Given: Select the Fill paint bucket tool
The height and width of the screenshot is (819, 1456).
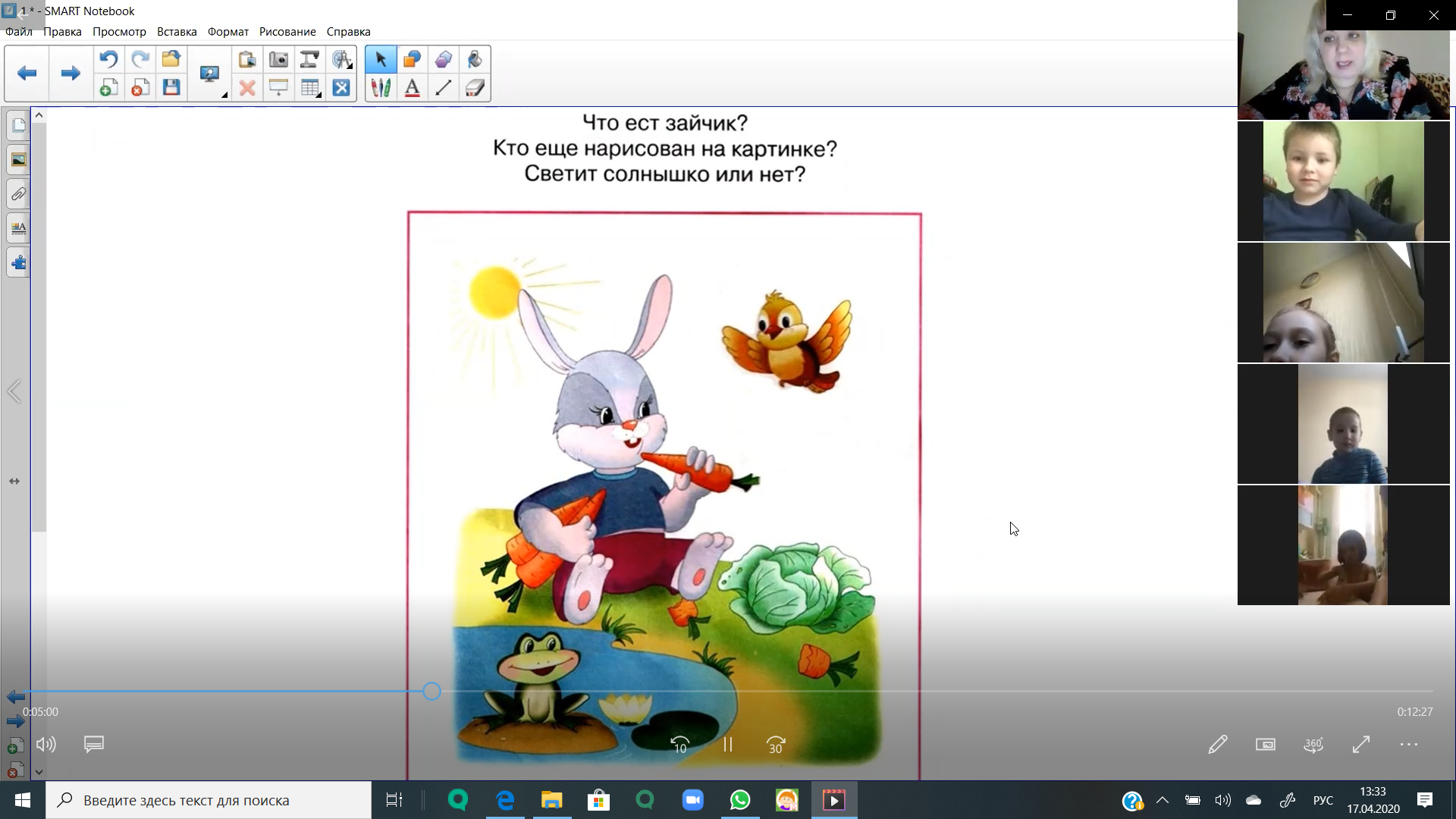Looking at the screenshot, I should [x=475, y=59].
